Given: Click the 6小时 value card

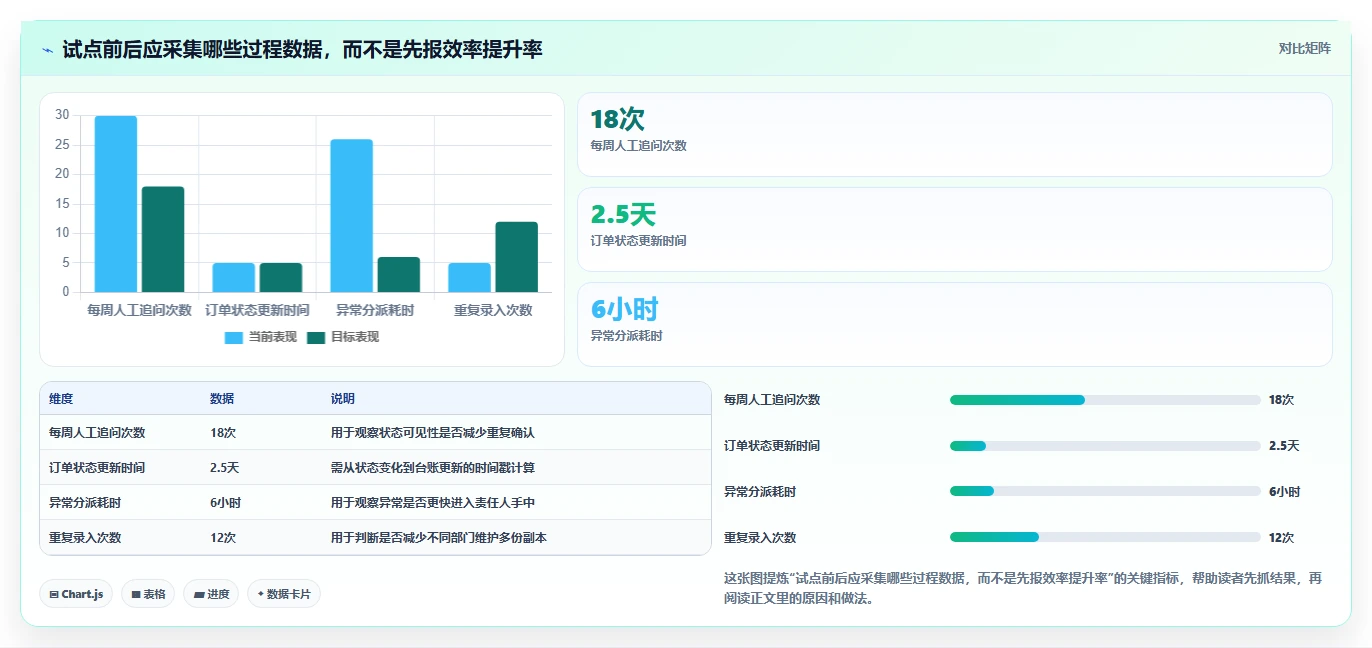Looking at the screenshot, I should point(955,325).
